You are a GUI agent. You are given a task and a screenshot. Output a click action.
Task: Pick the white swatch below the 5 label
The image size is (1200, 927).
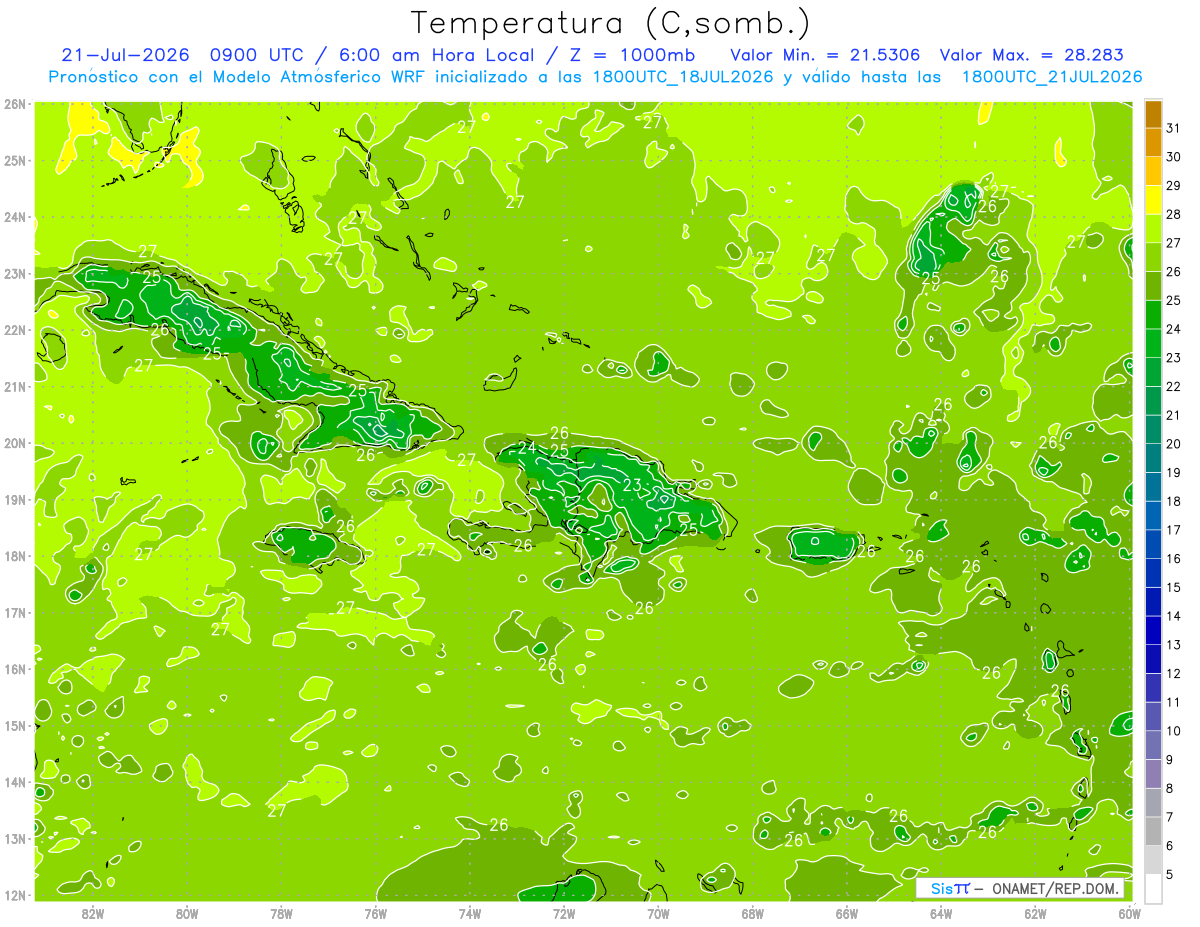[1154, 888]
